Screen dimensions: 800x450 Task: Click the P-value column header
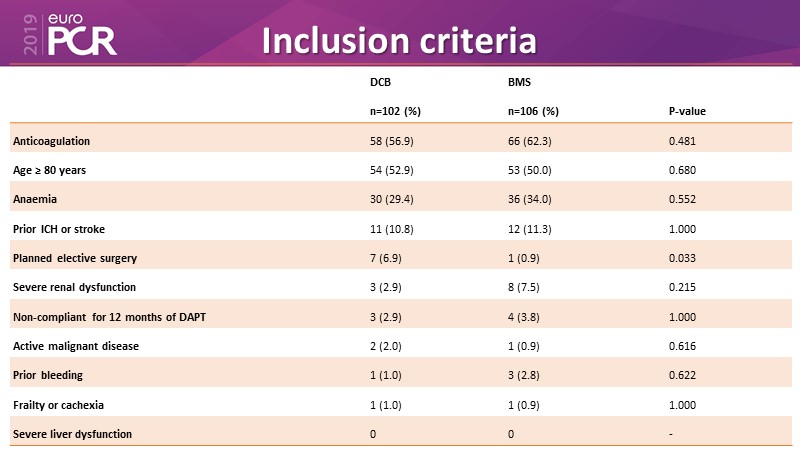tap(688, 111)
